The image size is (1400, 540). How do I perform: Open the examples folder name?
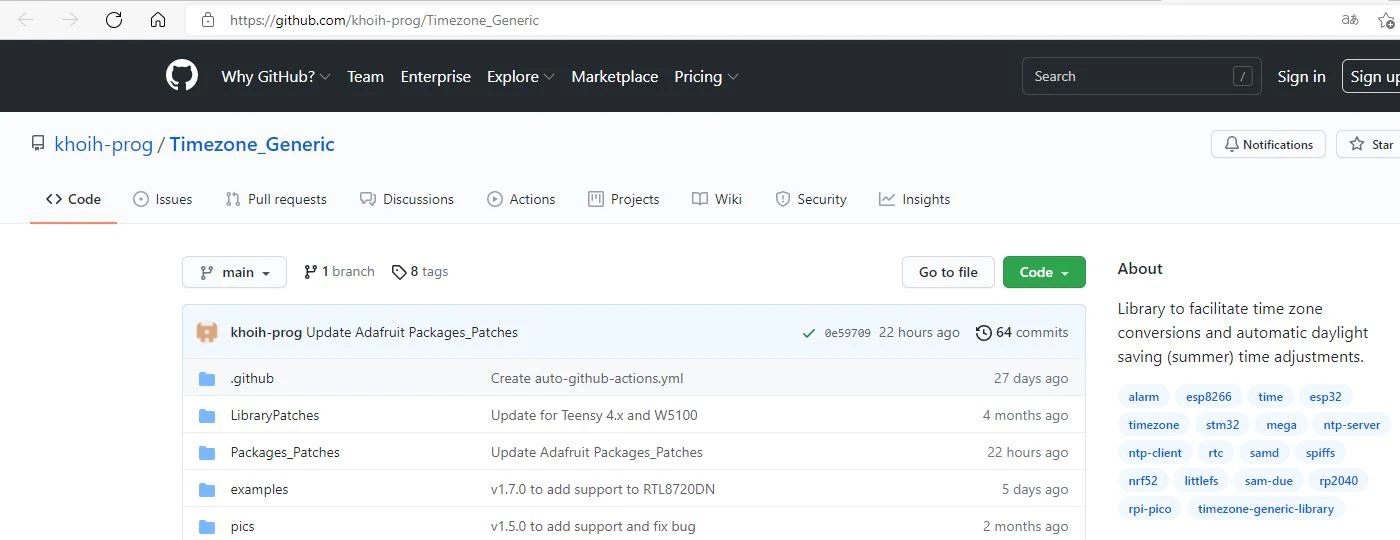click(259, 490)
